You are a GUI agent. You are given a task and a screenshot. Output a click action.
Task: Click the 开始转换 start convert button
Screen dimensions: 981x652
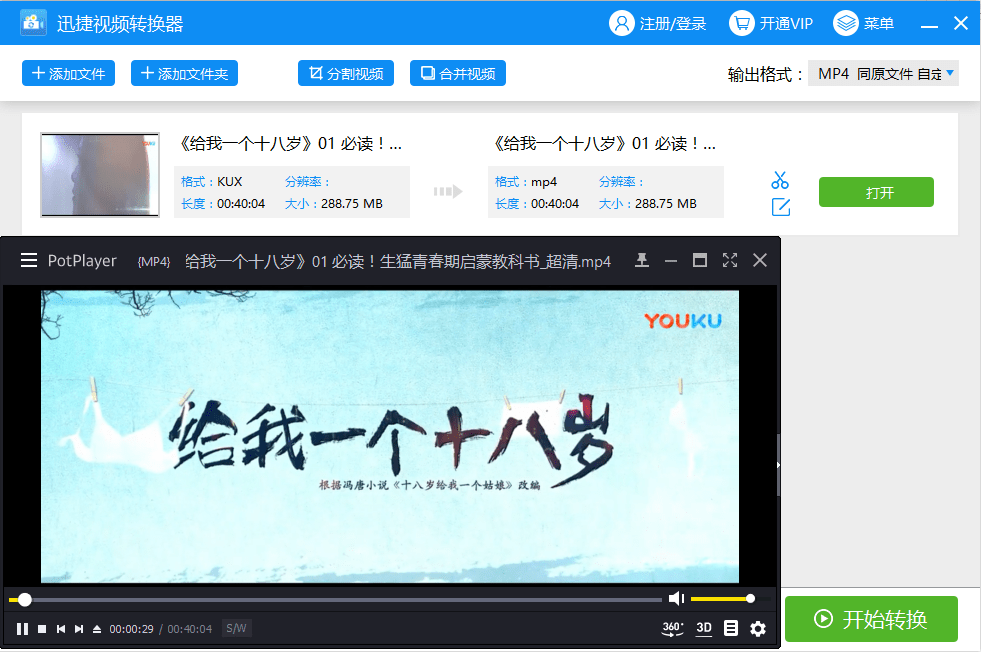point(871,619)
